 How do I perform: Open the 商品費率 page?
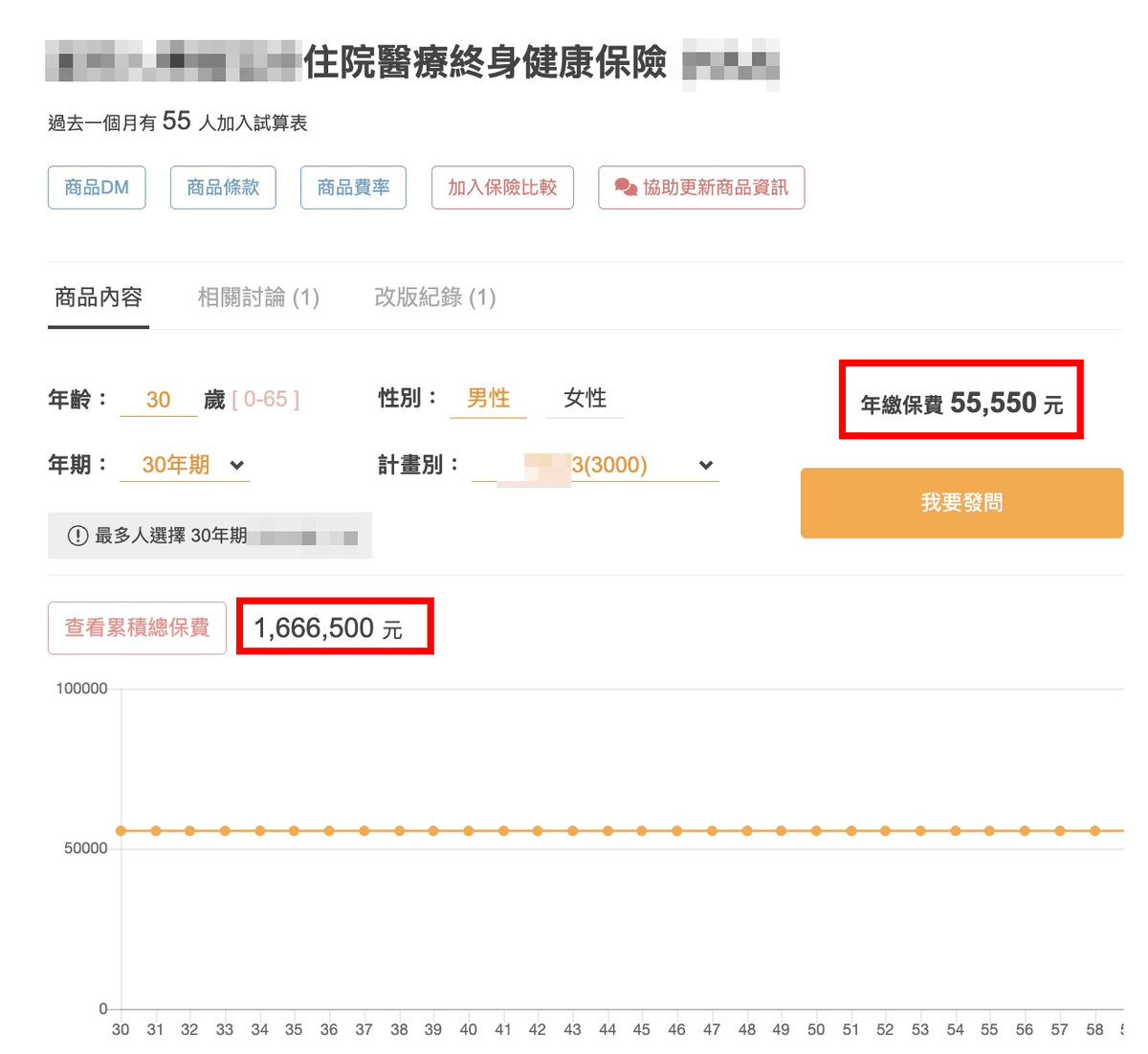(x=353, y=187)
